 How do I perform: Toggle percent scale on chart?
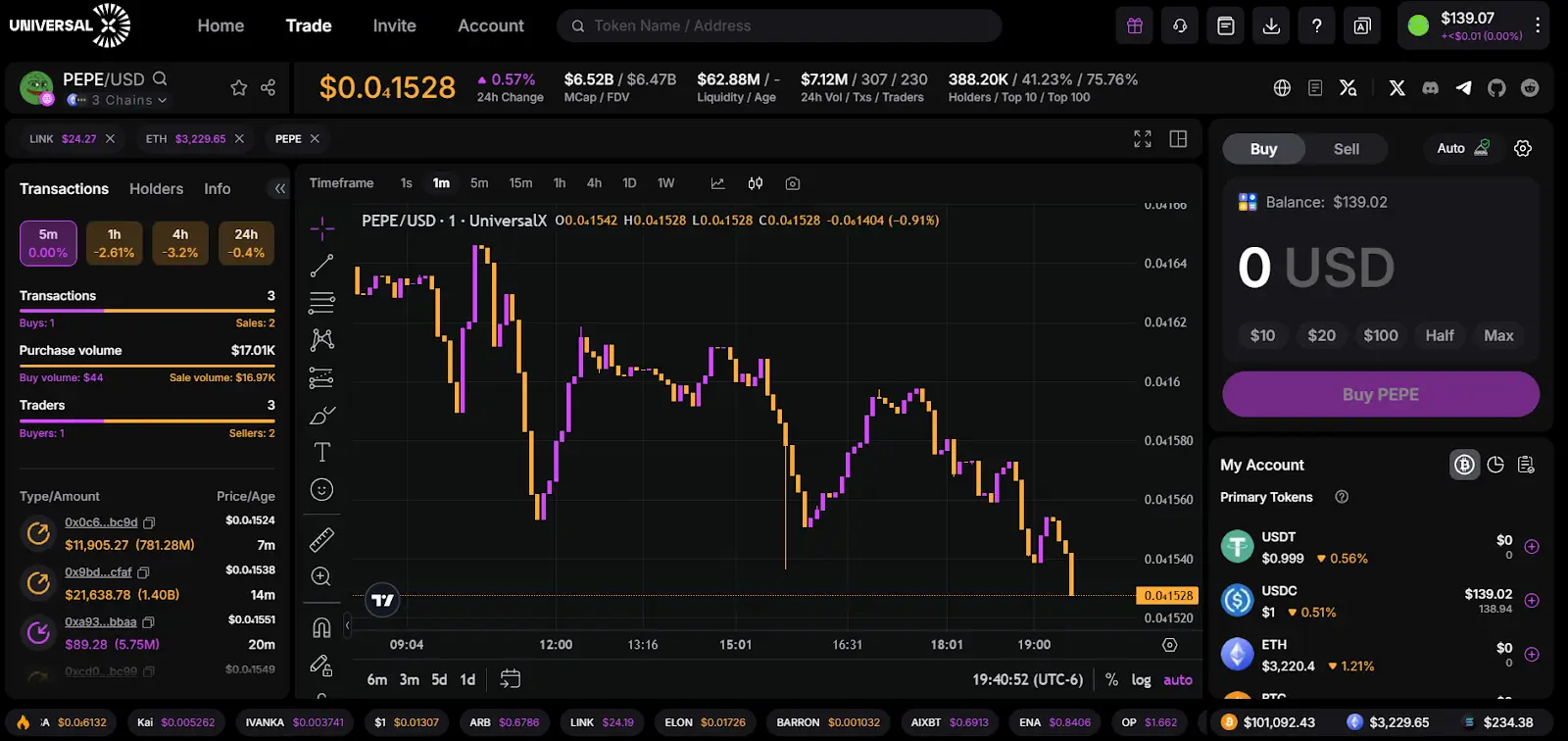tap(1111, 679)
